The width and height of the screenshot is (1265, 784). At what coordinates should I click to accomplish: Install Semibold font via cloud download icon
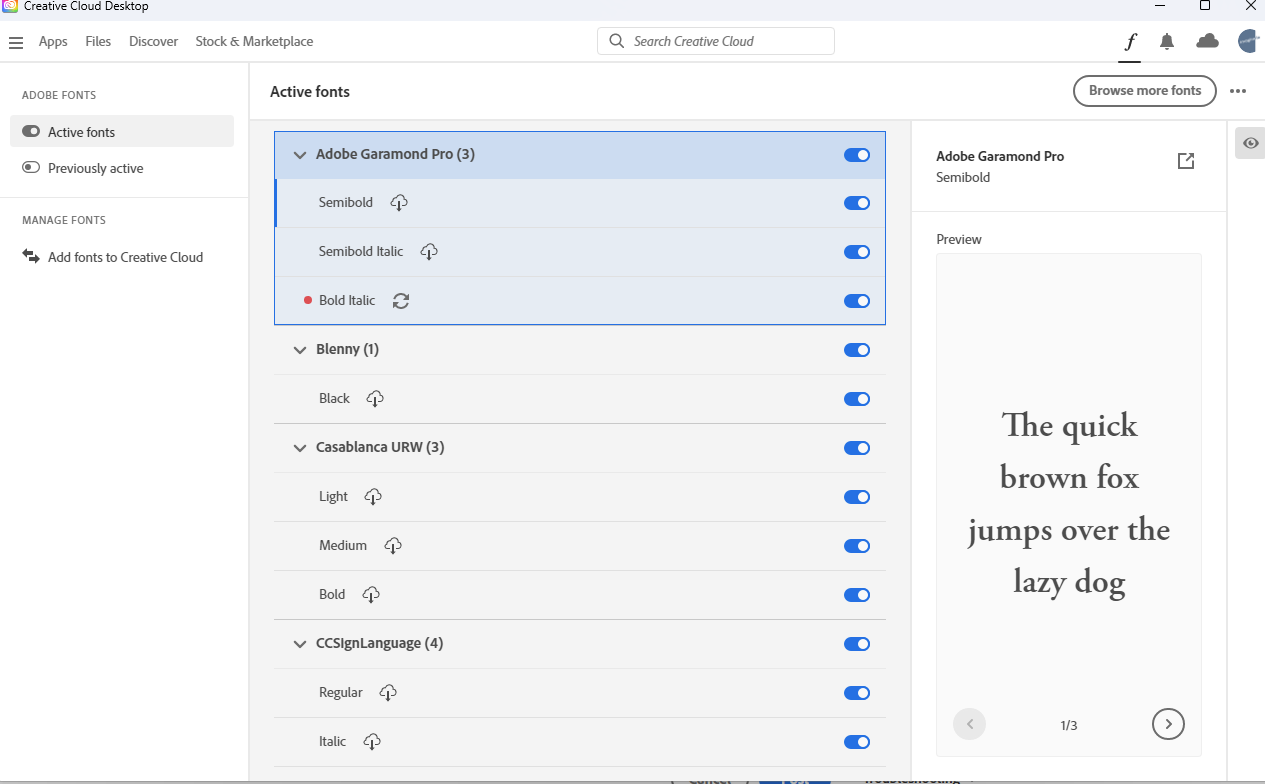399,203
